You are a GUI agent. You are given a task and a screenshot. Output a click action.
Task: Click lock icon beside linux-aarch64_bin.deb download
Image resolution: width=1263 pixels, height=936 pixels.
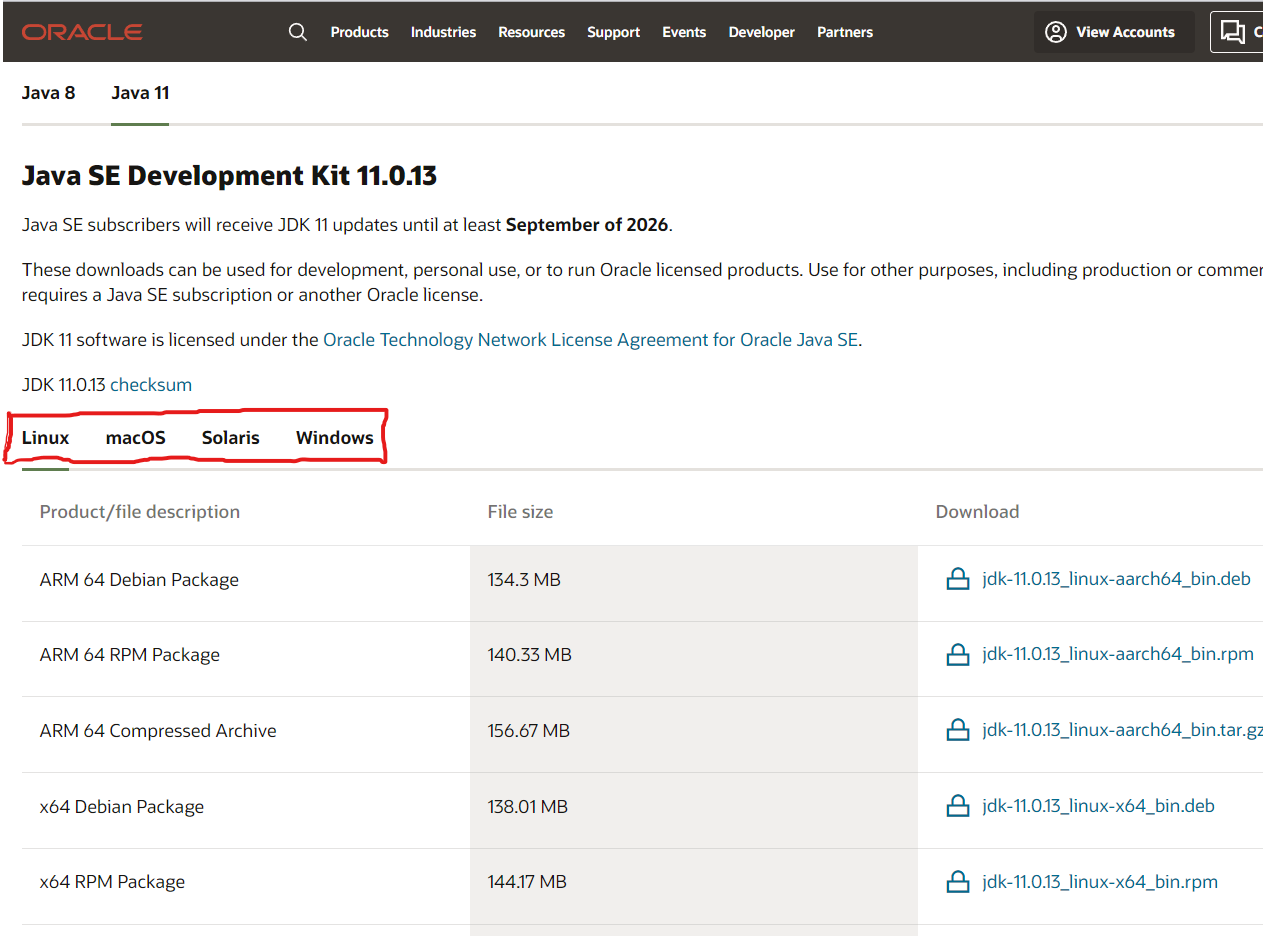958,579
